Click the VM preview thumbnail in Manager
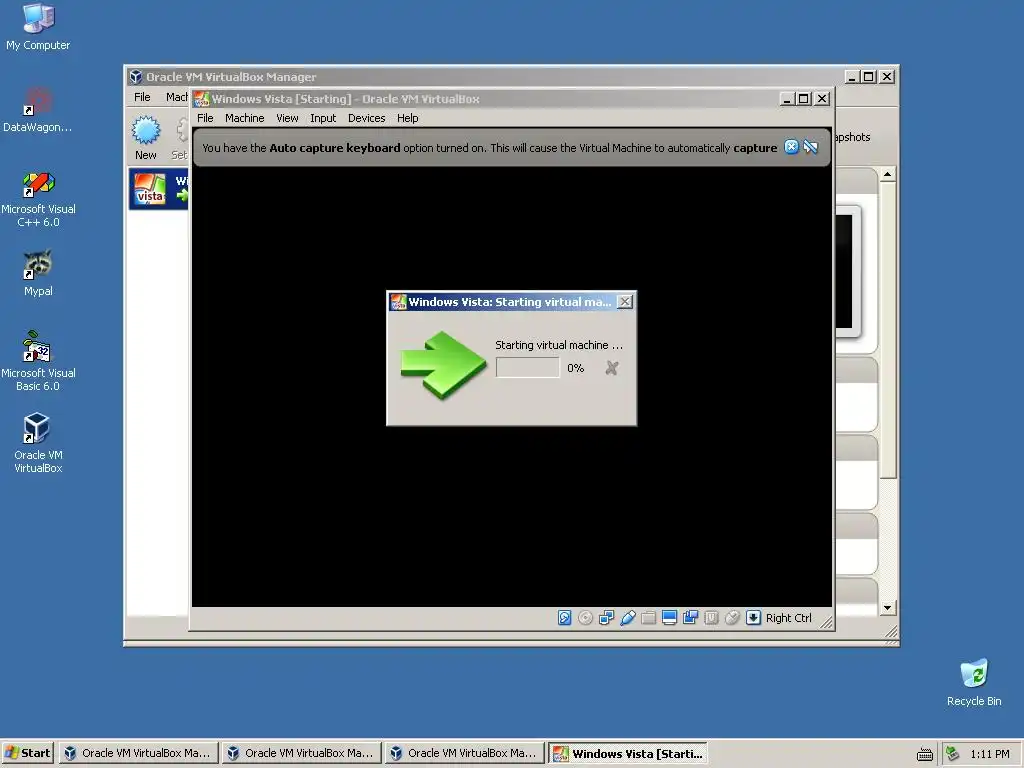 (x=847, y=271)
